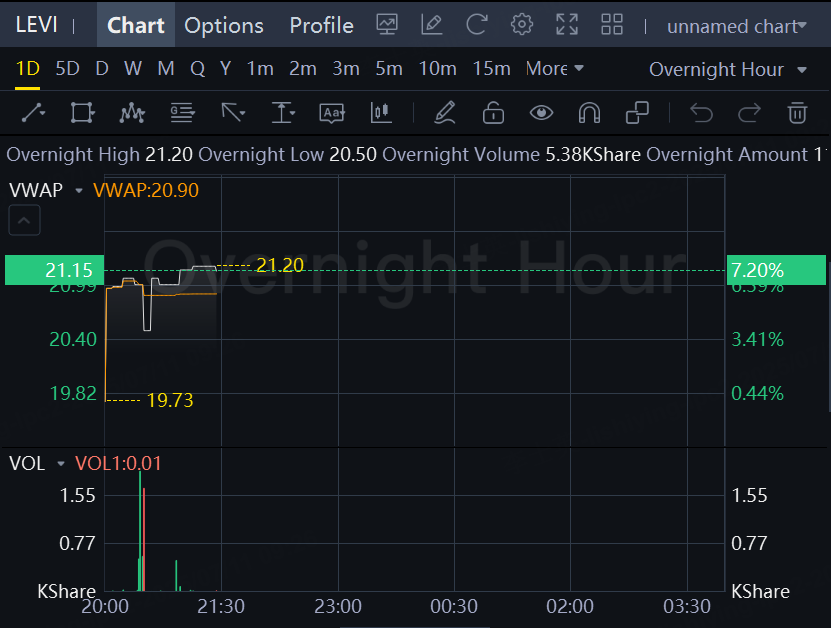This screenshot has height=628, width=831.
Task: Enable the magnet snap tool
Action: 589,113
